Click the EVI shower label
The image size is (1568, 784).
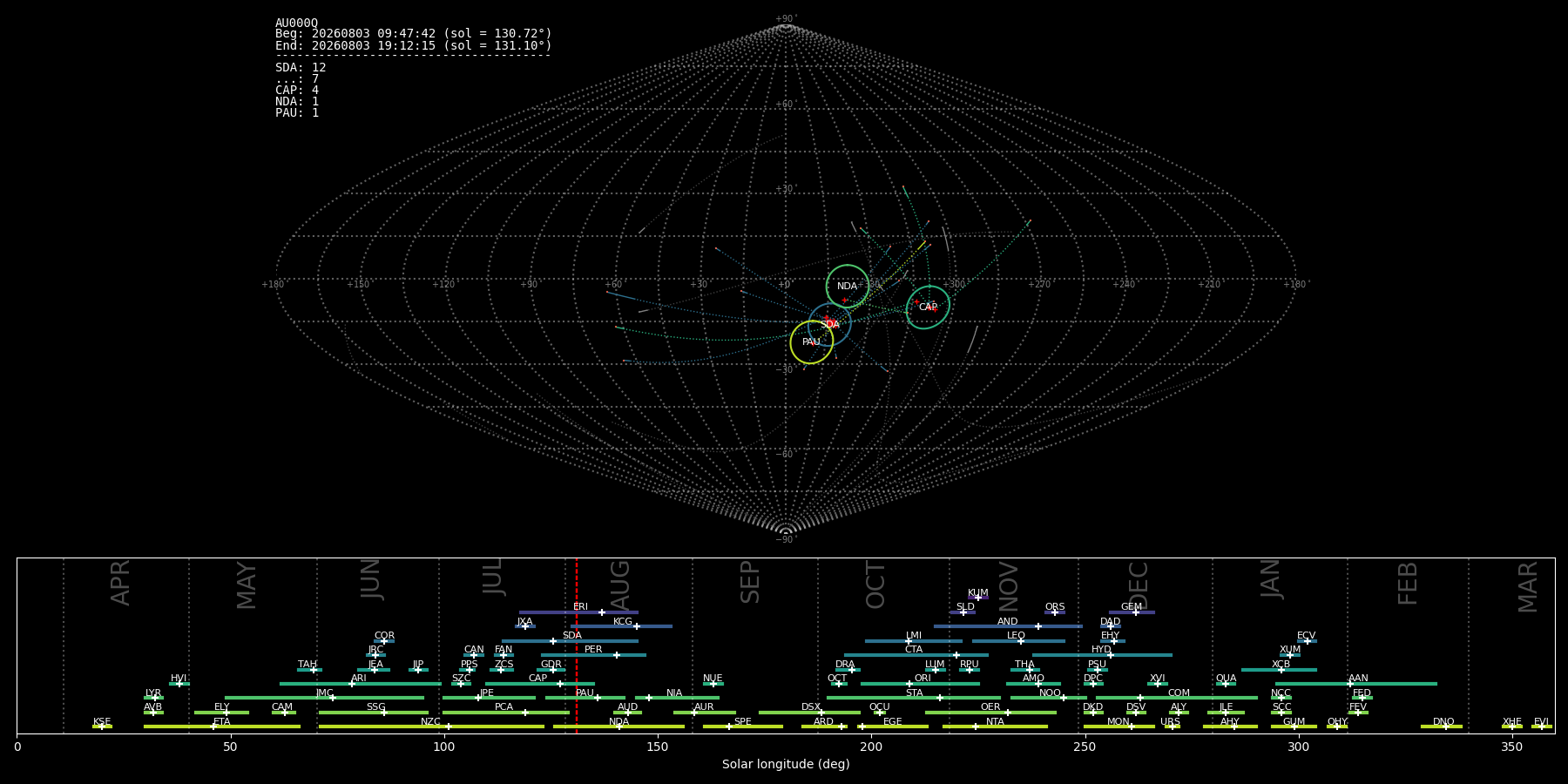point(1541,721)
